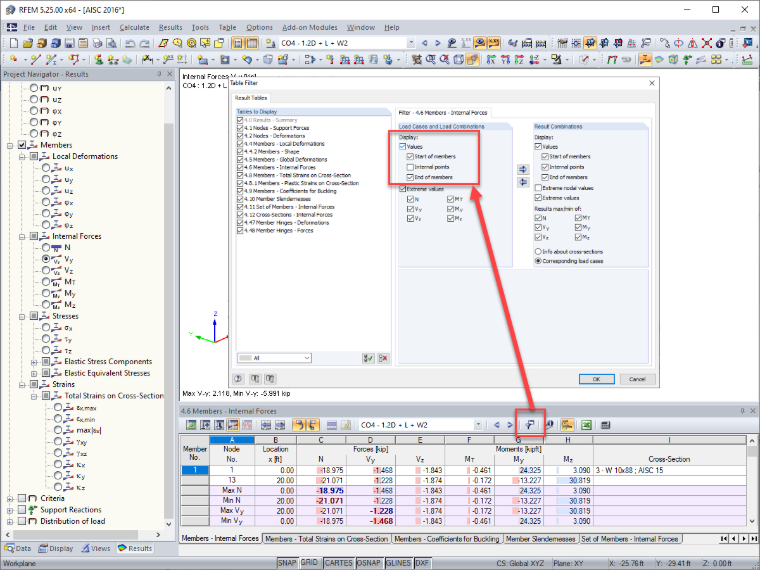Open the CO4 dropdown in results table toolbar
The width and height of the screenshot is (760, 570).
(x=478, y=425)
